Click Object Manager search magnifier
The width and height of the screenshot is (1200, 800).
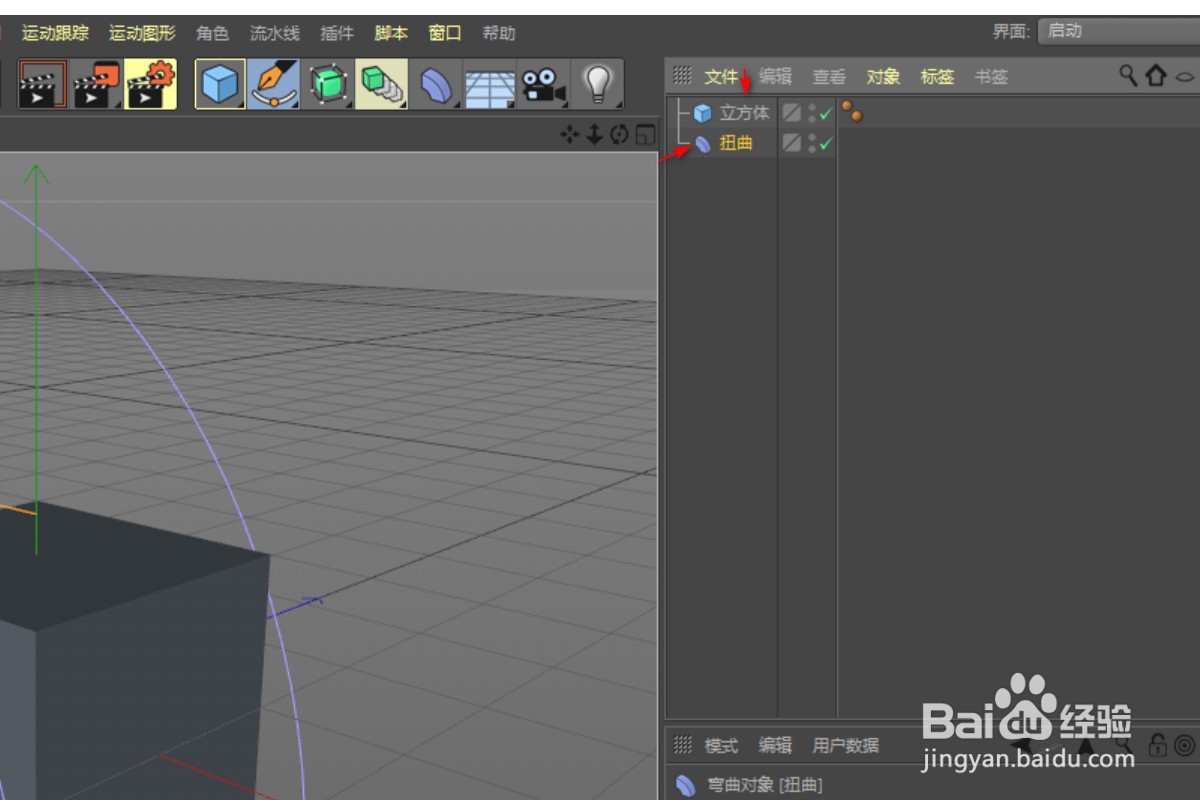pyautogui.click(x=1128, y=75)
